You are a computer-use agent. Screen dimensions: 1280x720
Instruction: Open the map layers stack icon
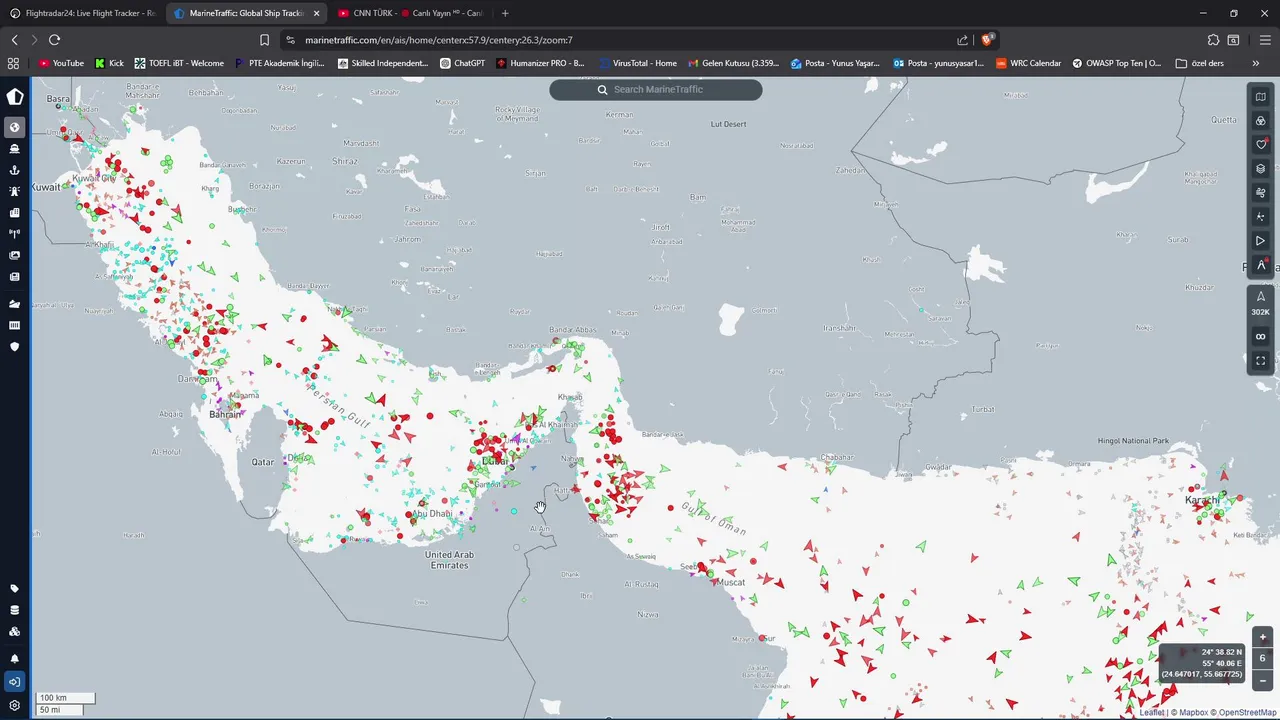[x=1261, y=169]
